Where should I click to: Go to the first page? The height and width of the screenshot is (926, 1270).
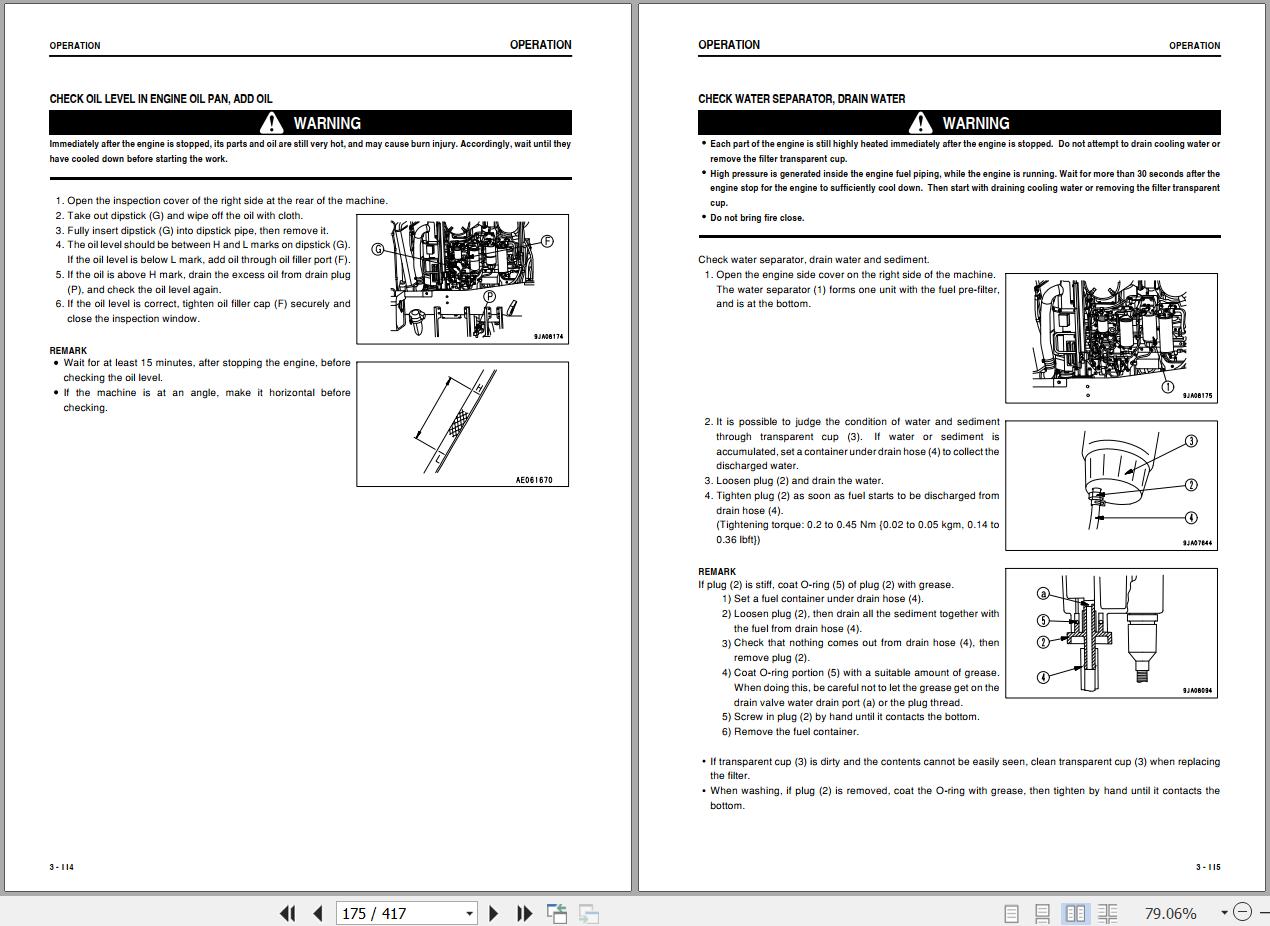click(287, 913)
